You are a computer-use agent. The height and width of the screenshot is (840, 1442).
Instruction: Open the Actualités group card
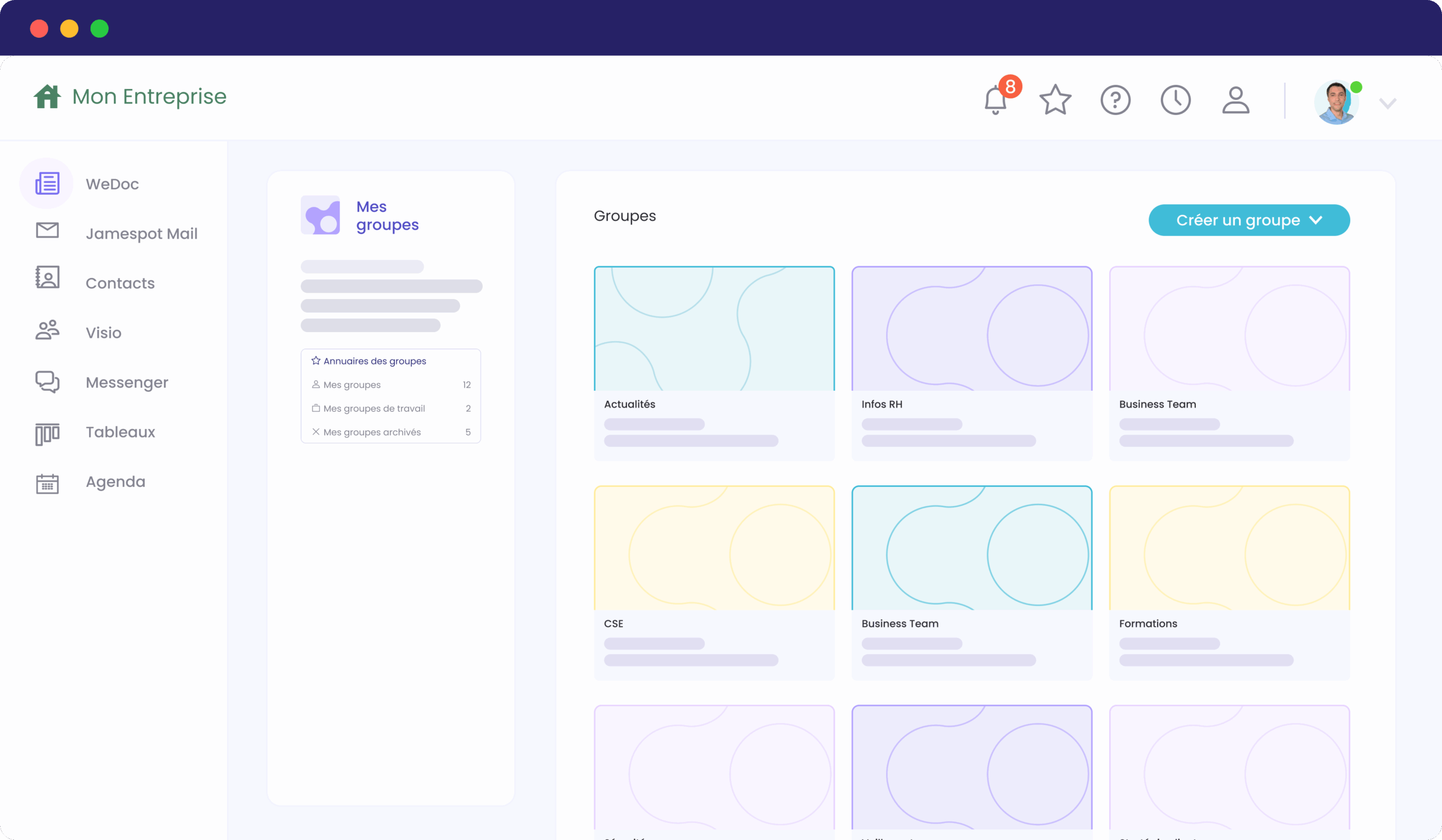pos(714,363)
